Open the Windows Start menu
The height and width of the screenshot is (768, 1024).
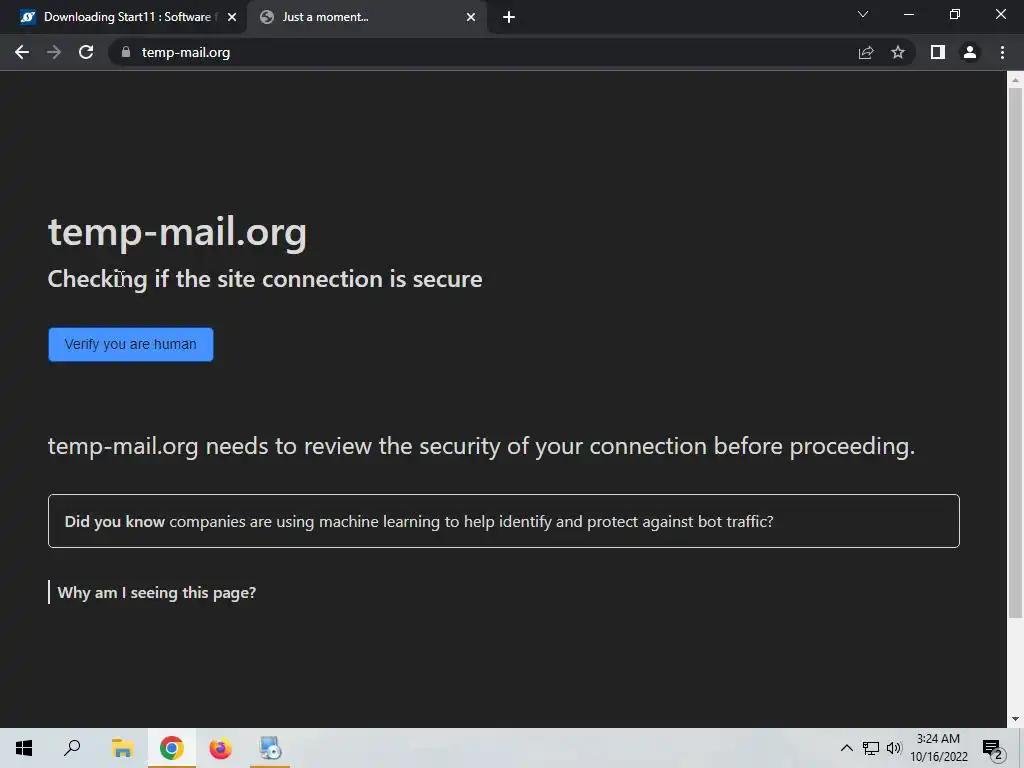point(24,748)
